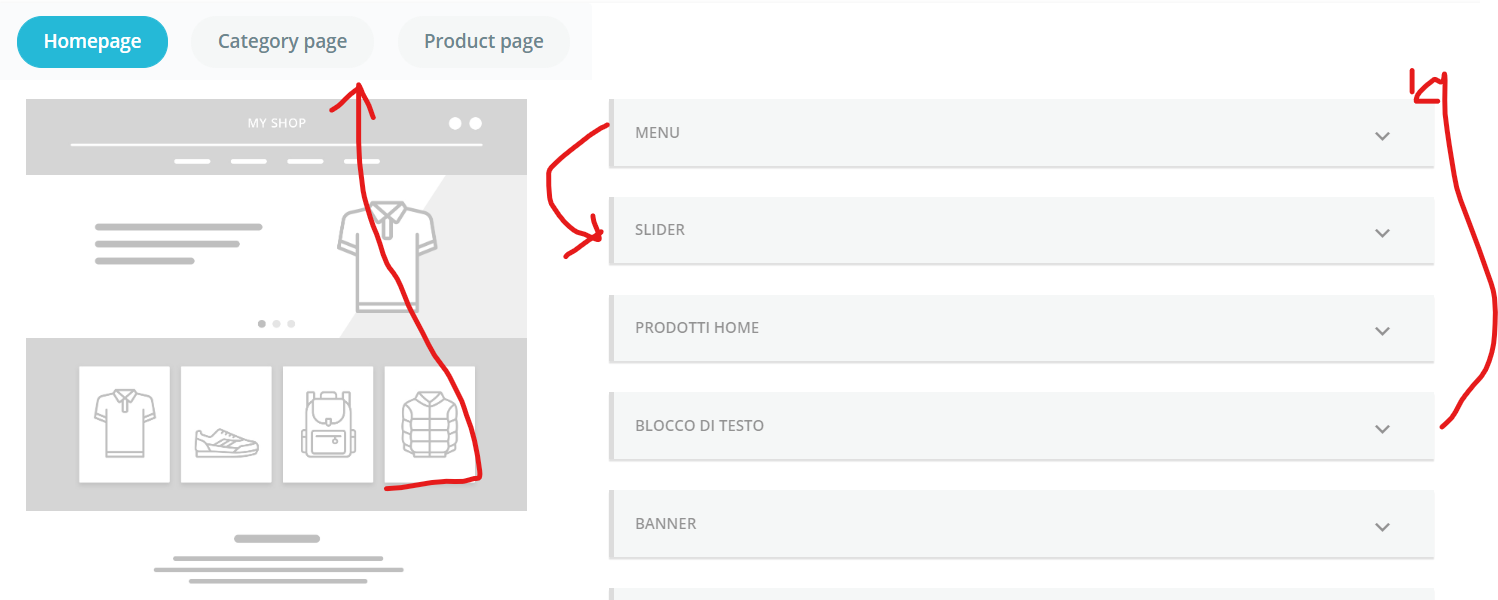1498x600 pixels.
Task: Click MY SHOP header in preview
Action: (x=277, y=123)
